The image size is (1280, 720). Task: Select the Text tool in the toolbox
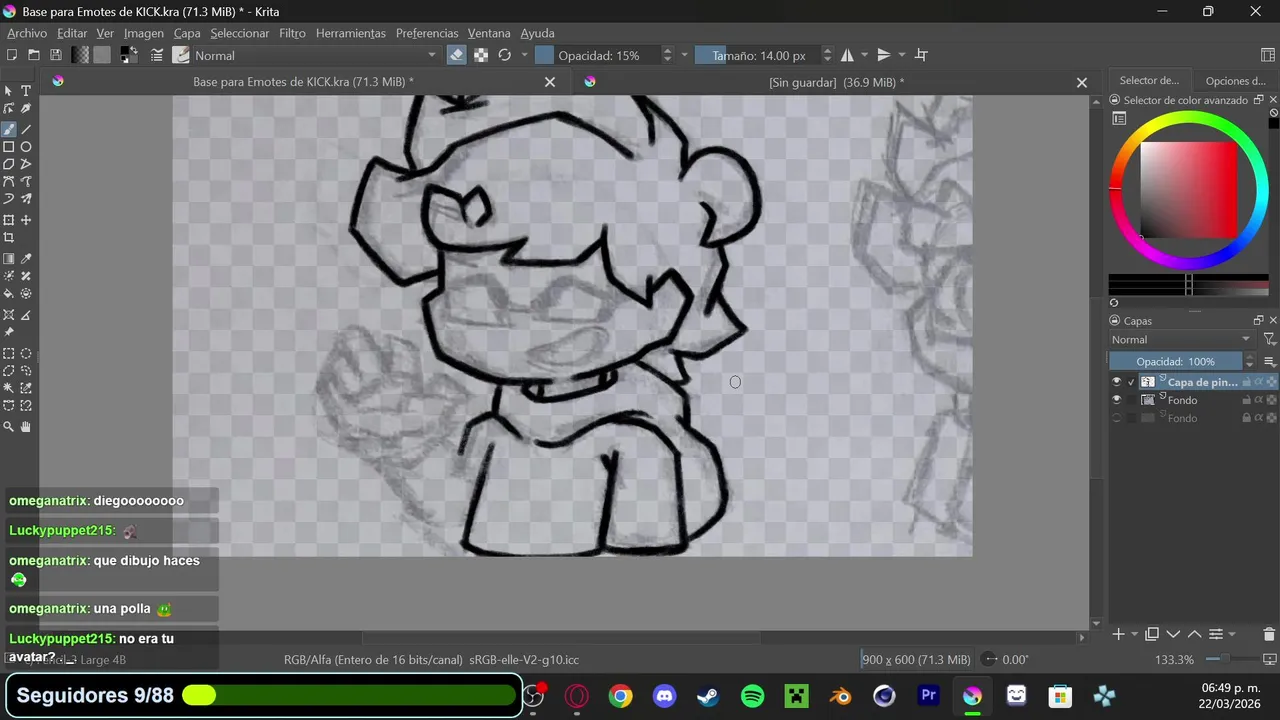[x=26, y=91]
